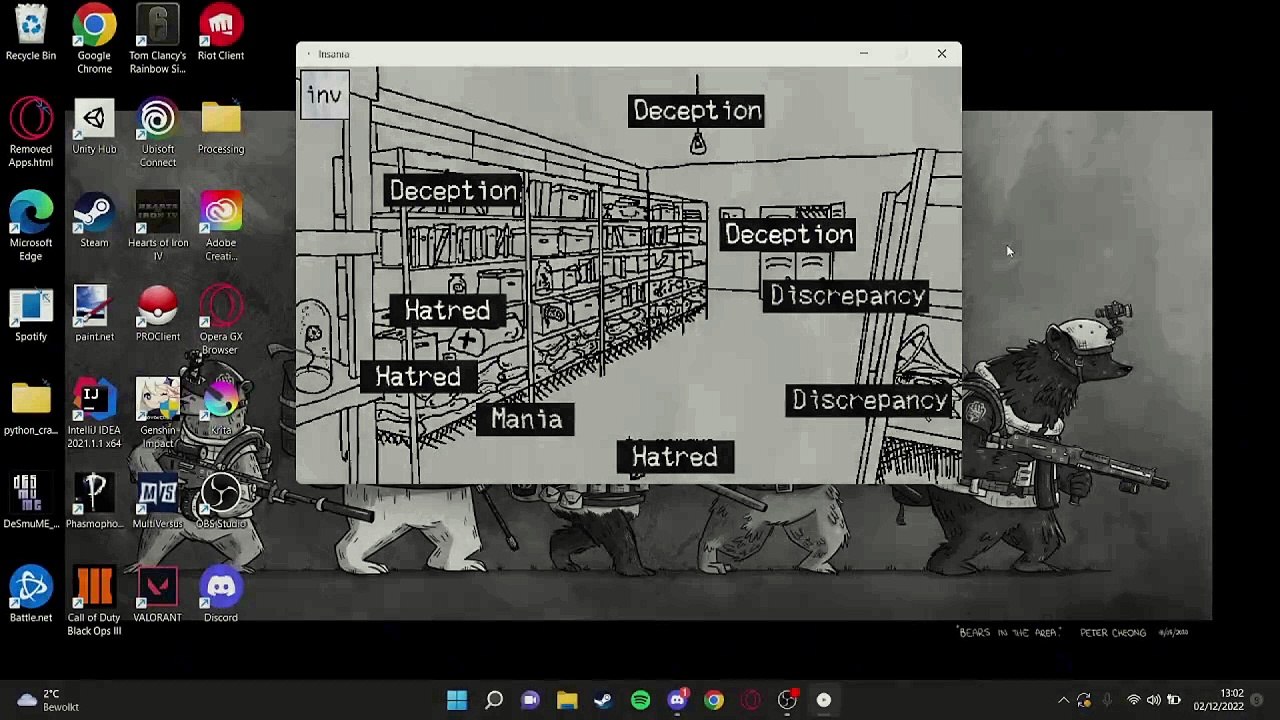Click the sync status tray icon
1280x720 pixels.
point(1084,700)
